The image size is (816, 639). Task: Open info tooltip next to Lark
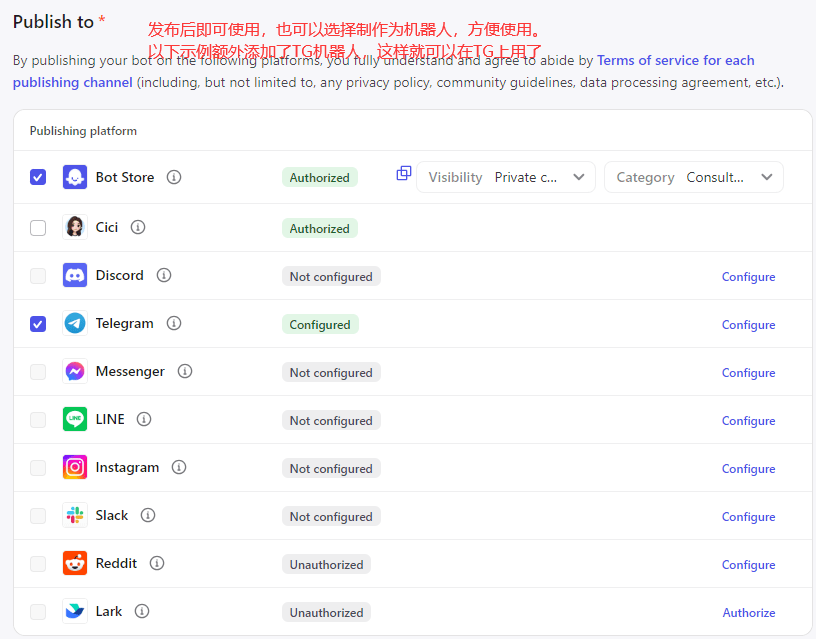[142, 611]
